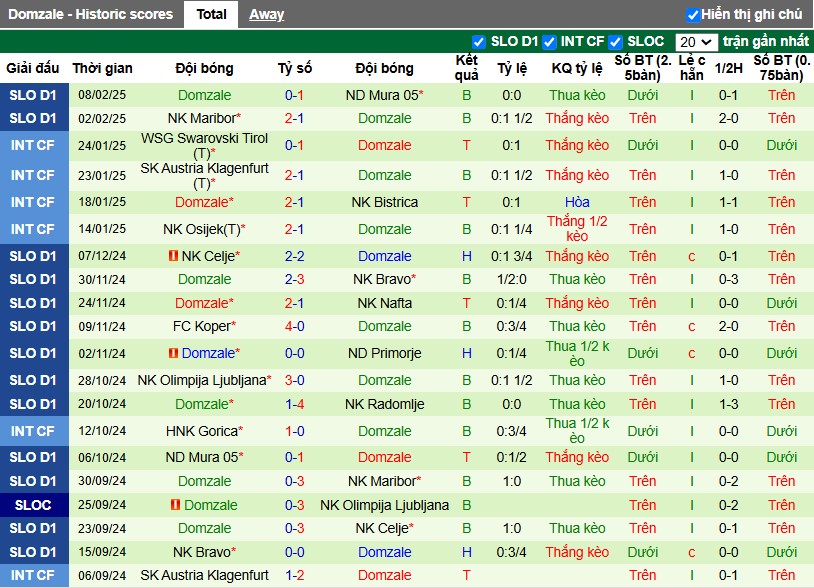
Task: Click NK Nafta team name
Action: pos(385,303)
